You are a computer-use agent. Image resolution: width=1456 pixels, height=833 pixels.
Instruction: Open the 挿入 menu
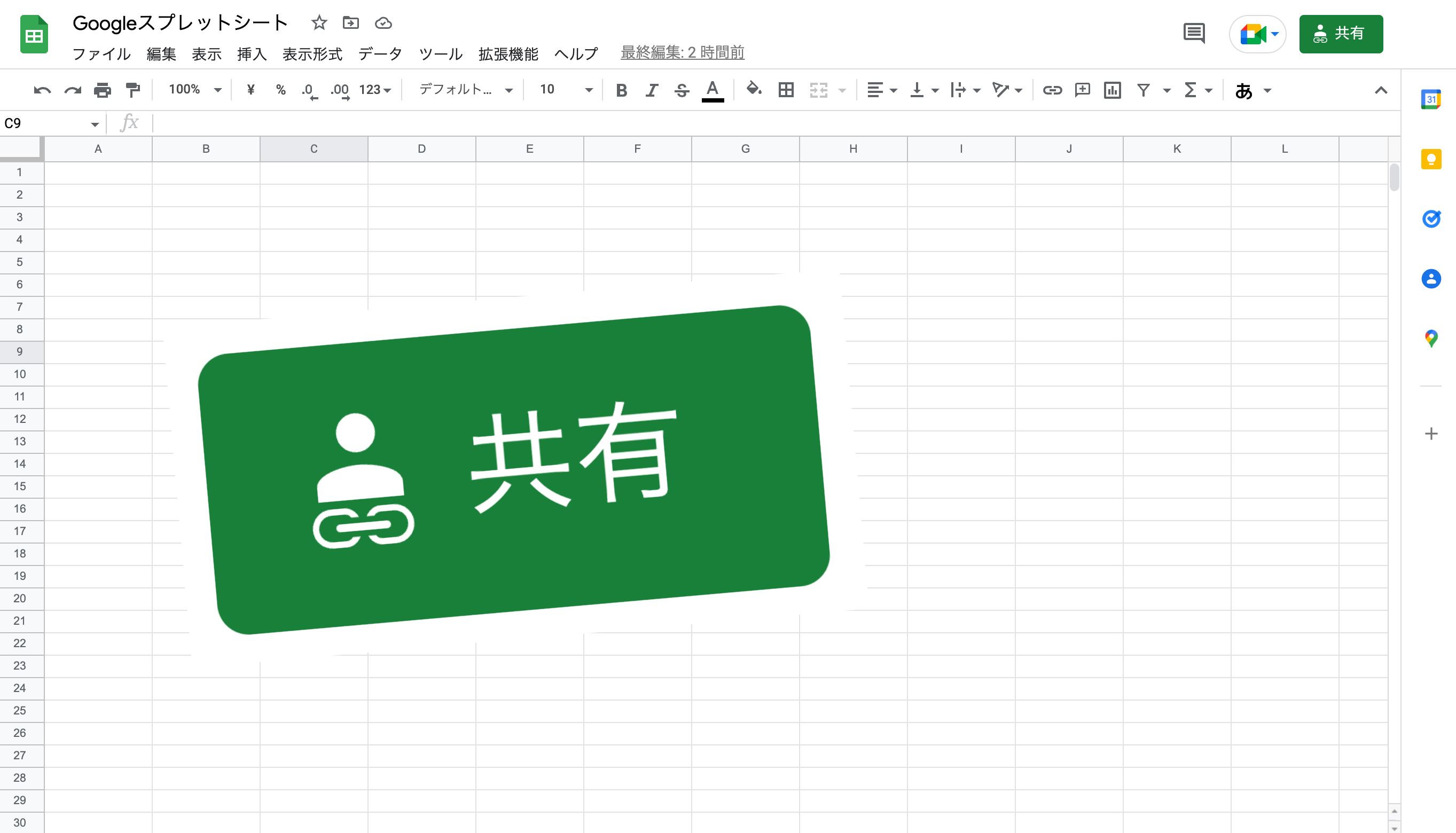coord(252,54)
